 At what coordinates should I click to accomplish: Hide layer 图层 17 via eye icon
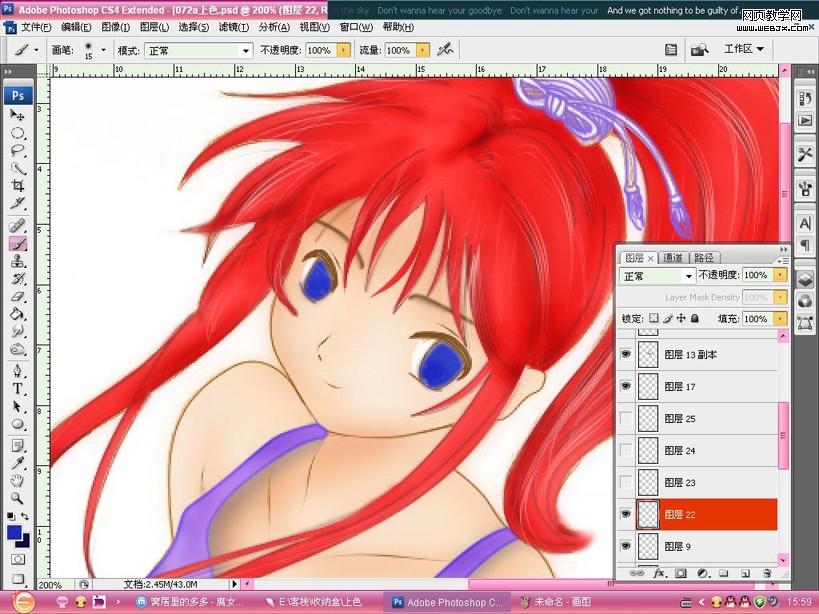click(627, 385)
